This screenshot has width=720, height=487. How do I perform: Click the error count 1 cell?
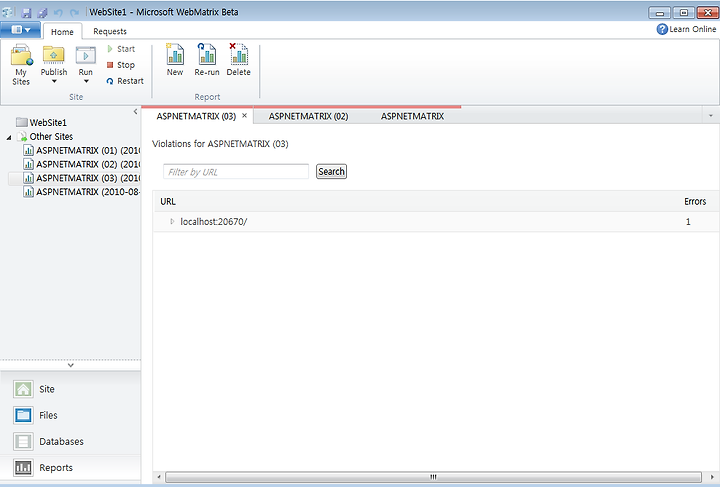688,222
